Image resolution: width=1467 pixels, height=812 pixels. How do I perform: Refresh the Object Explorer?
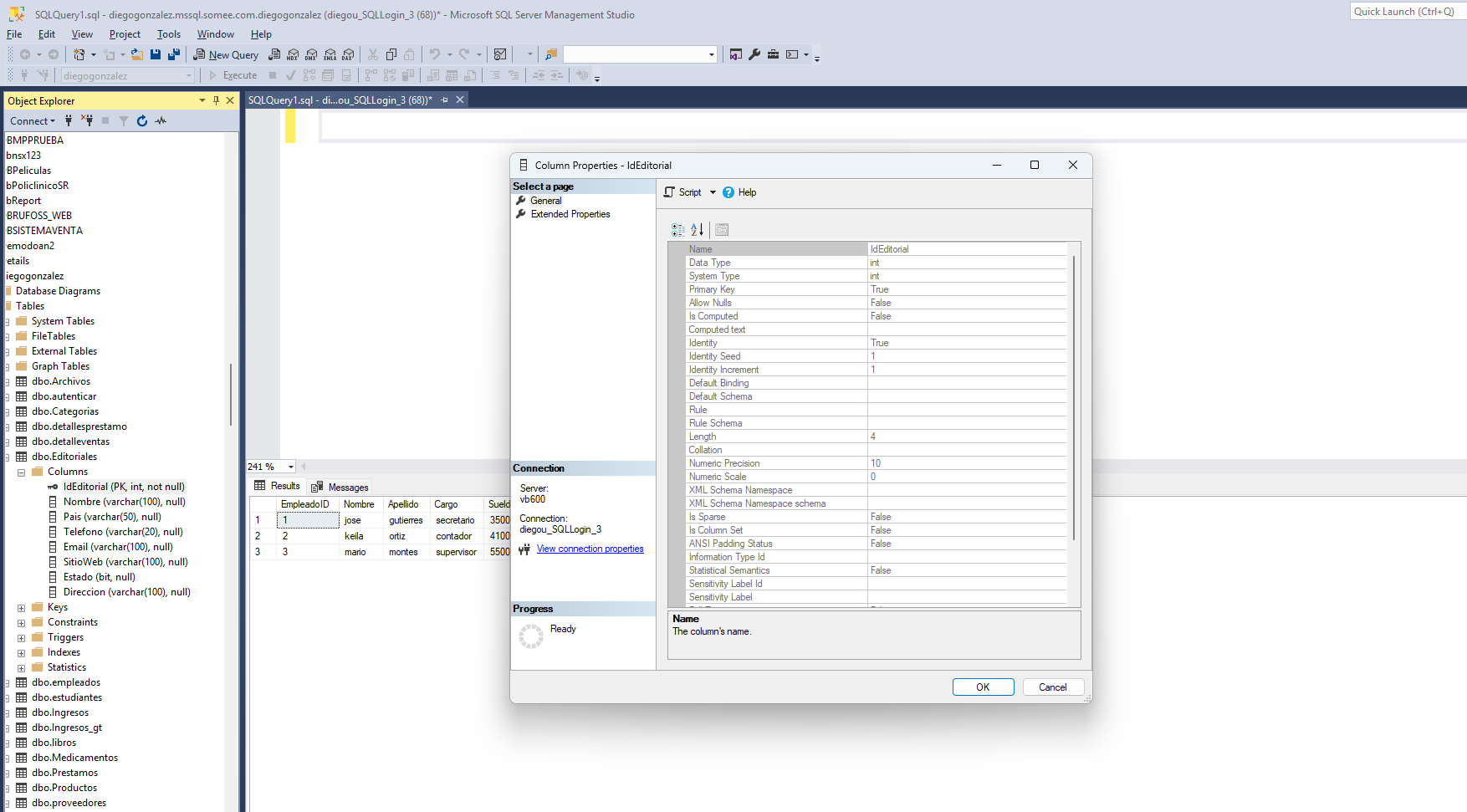coord(141,120)
